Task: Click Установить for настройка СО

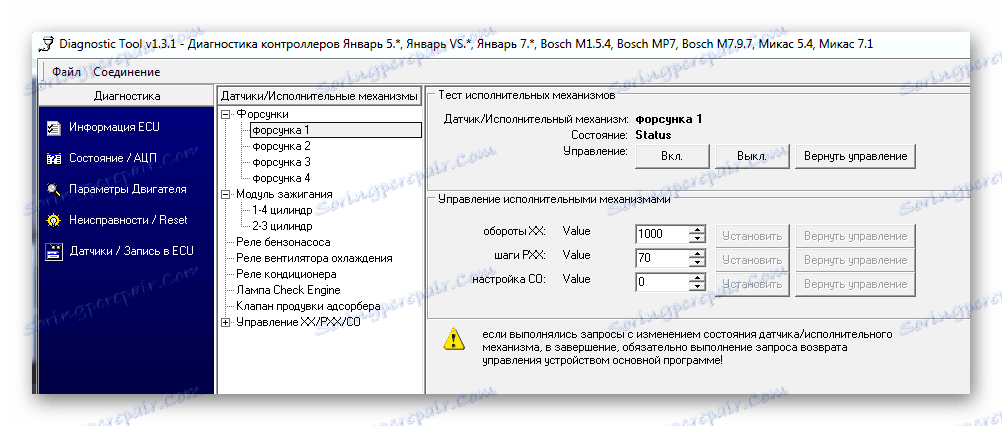Action: coord(752,284)
